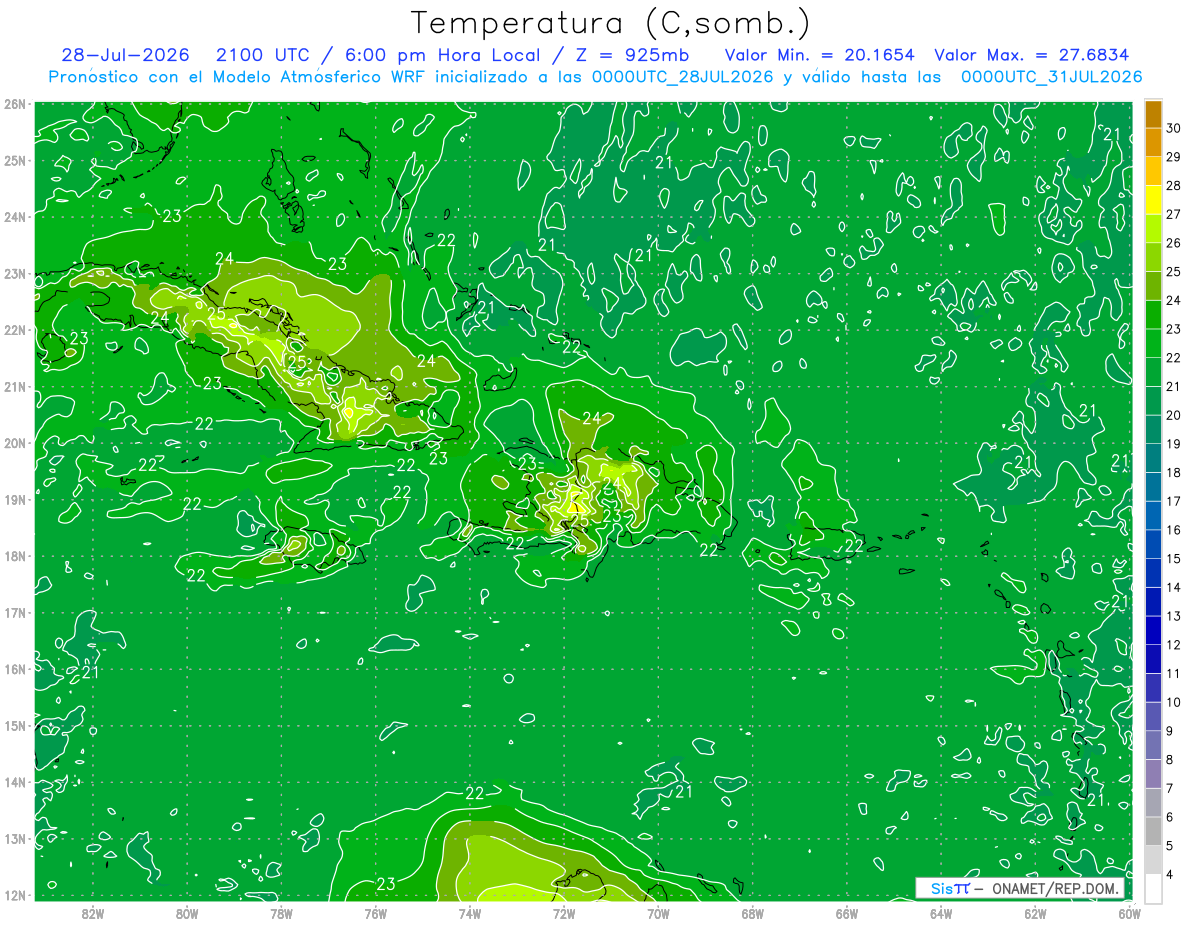Click the 'Sisπ – ONAMET/REP.DOM.' credit box
Screen dimensions: 1200x927
(x=1019, y=888)
